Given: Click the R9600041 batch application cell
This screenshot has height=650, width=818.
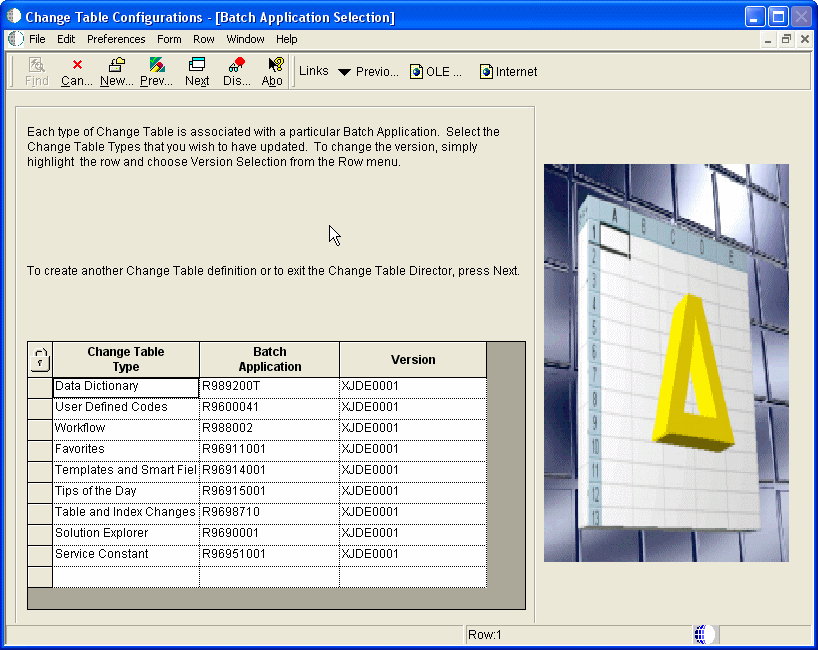Looking at the screenshot, I should click(x=269, y=408).
